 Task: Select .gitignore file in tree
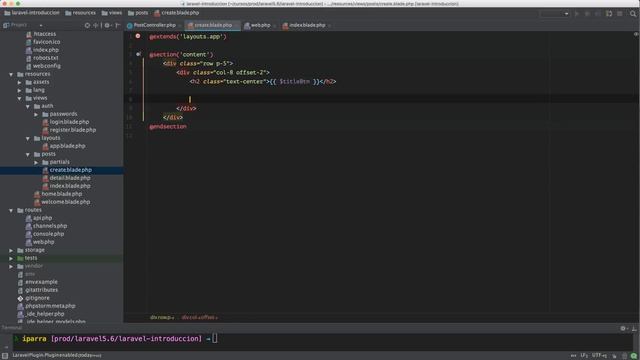[x=33, y=298]
